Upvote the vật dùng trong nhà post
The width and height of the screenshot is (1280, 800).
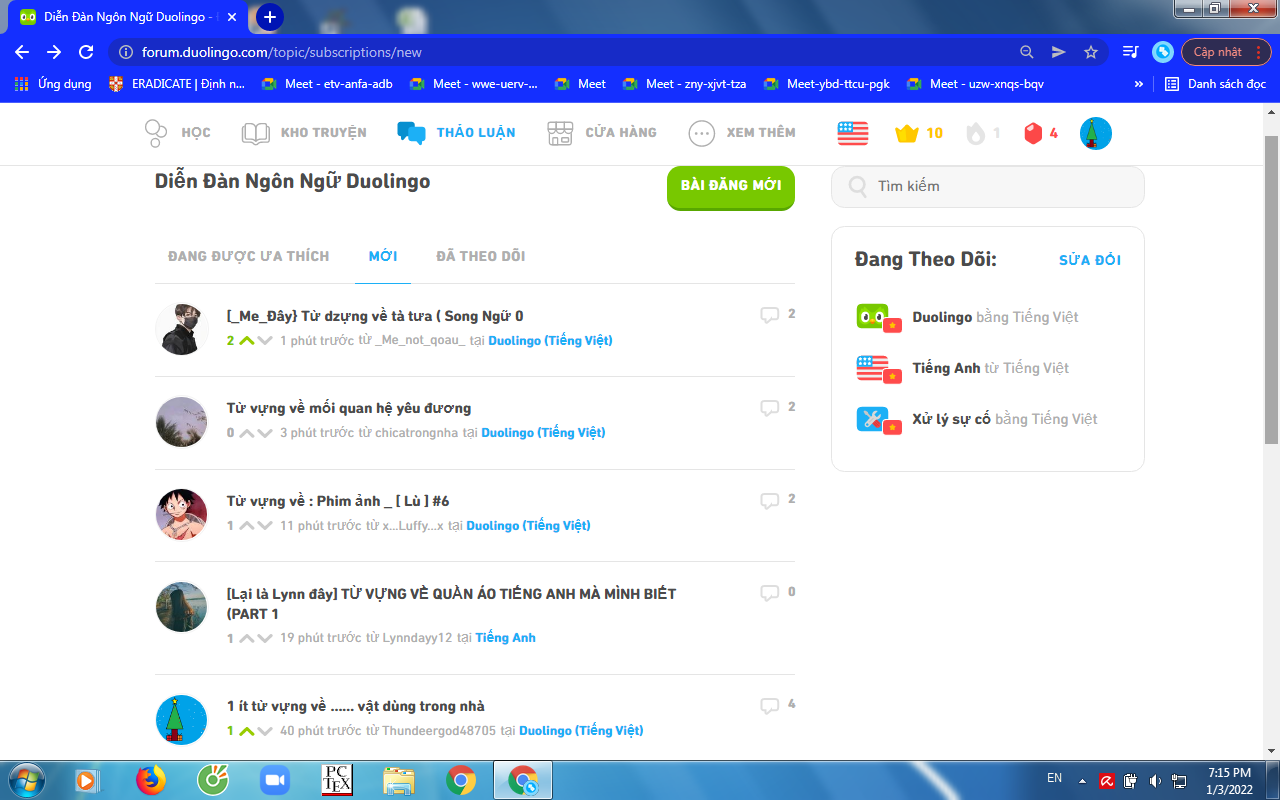point(246,731)
